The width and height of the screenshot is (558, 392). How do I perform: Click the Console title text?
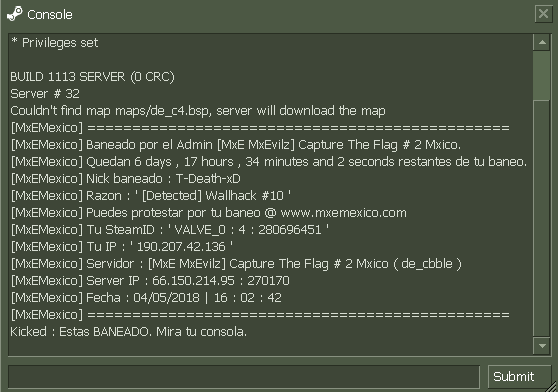[50, 15]
